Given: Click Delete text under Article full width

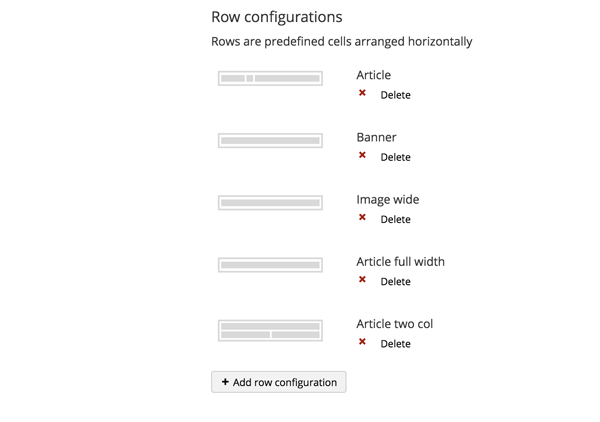Looking at the screenshot, I should 395,282.
